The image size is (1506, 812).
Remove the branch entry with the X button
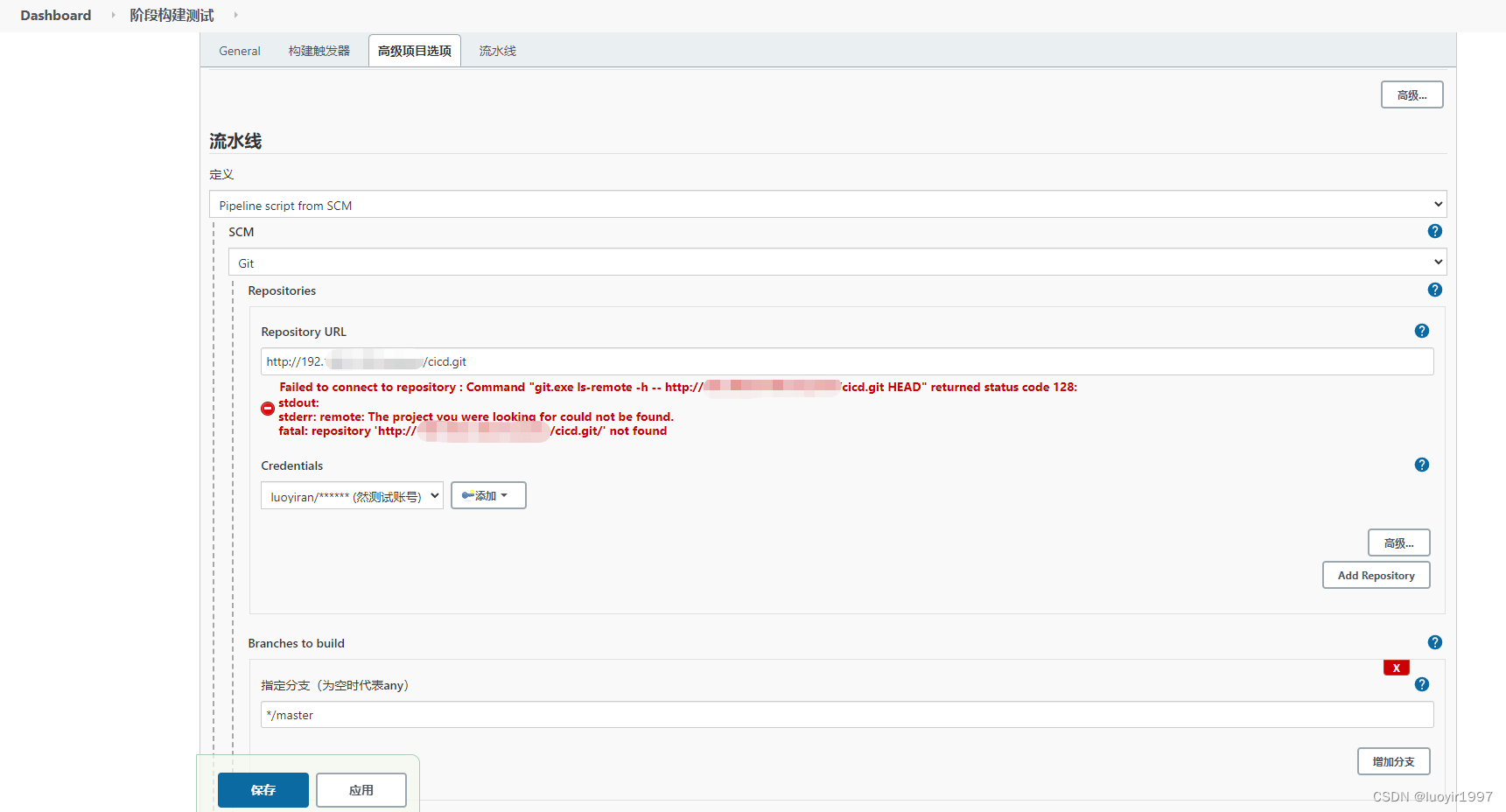pos(1396,668)
